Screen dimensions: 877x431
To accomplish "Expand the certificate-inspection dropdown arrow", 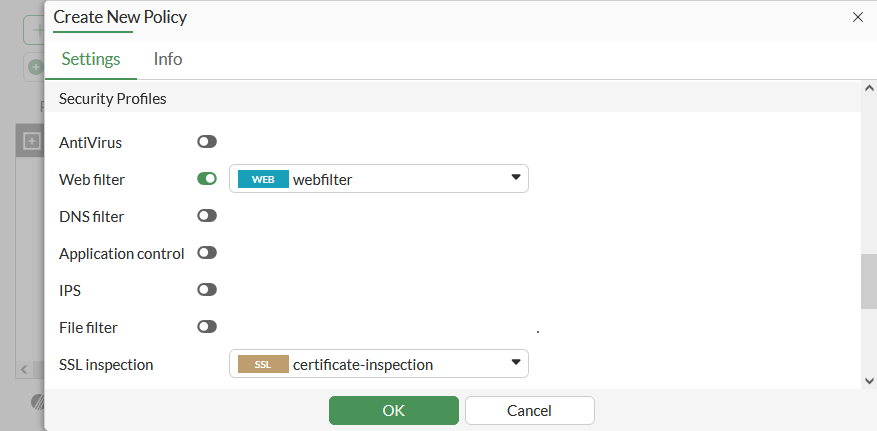I will coord(516,364).
